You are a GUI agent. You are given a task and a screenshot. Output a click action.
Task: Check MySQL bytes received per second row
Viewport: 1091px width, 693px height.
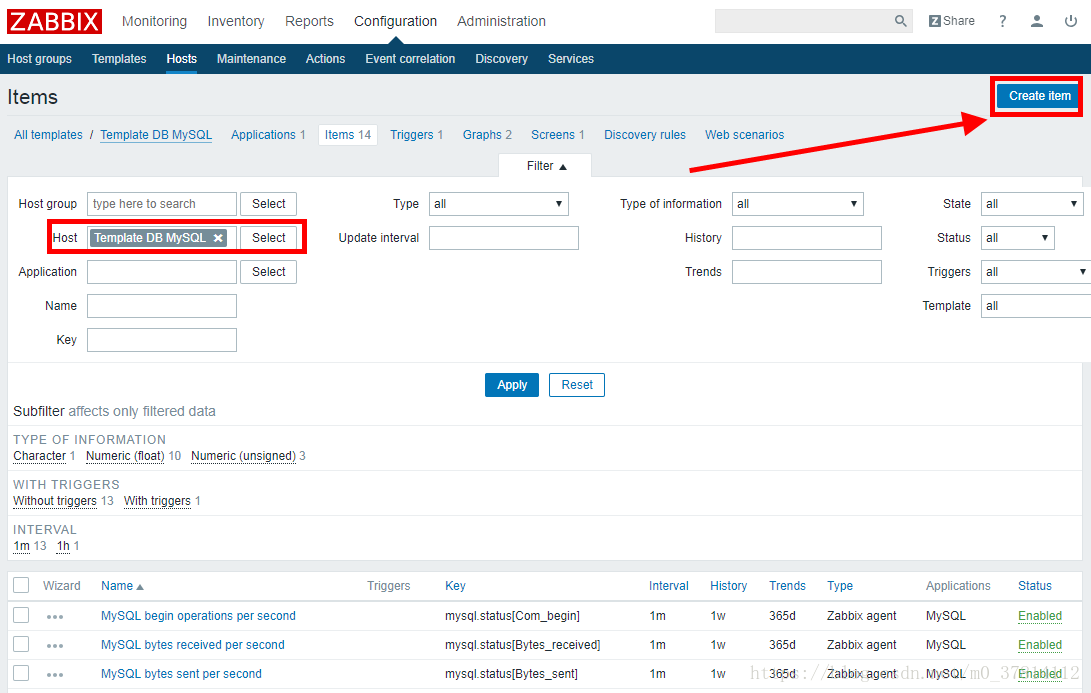tap(22, 644)
